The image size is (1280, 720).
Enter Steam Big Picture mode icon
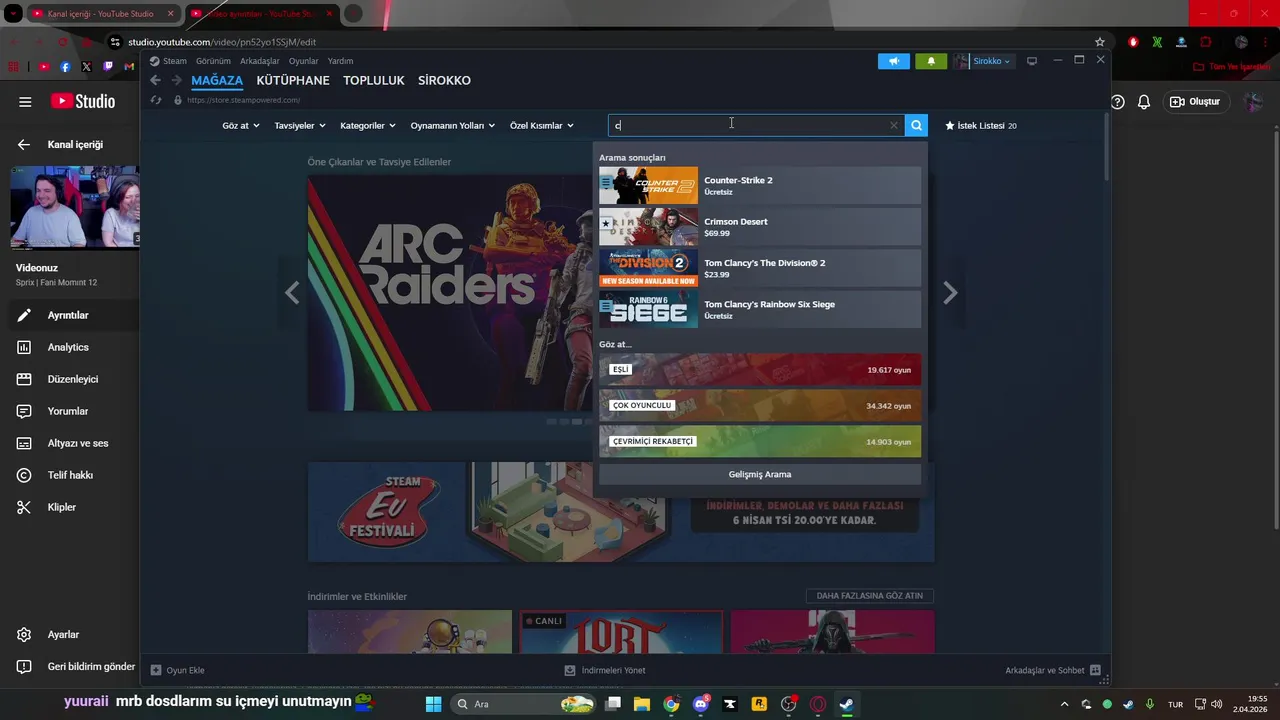click(1032, 61)
